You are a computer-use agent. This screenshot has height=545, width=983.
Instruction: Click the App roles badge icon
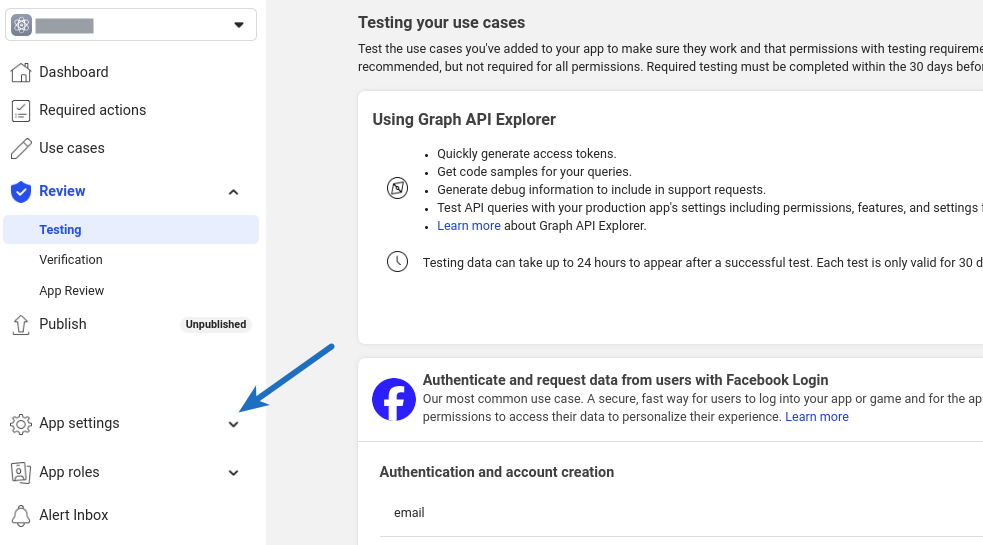coord(21,472)
